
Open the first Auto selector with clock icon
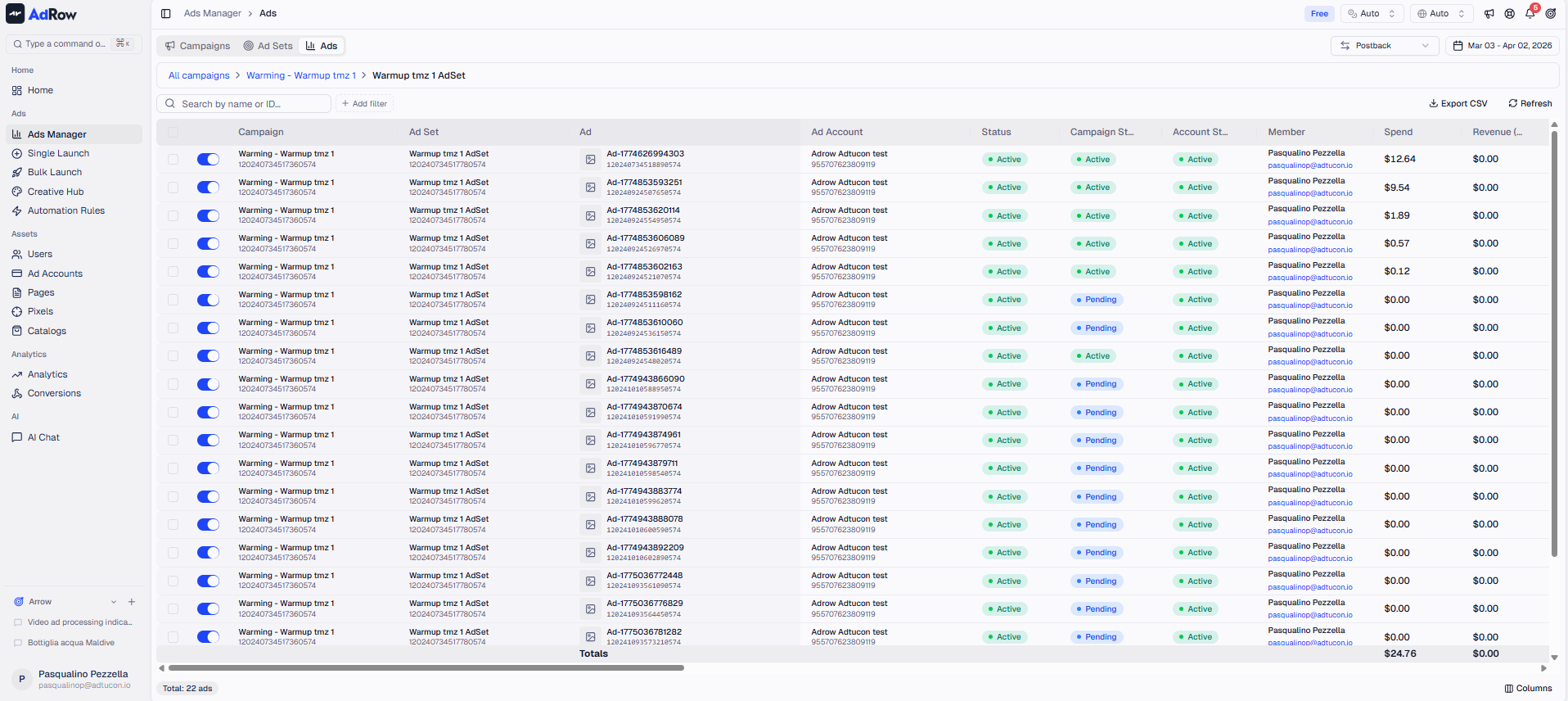(1371, 14)
